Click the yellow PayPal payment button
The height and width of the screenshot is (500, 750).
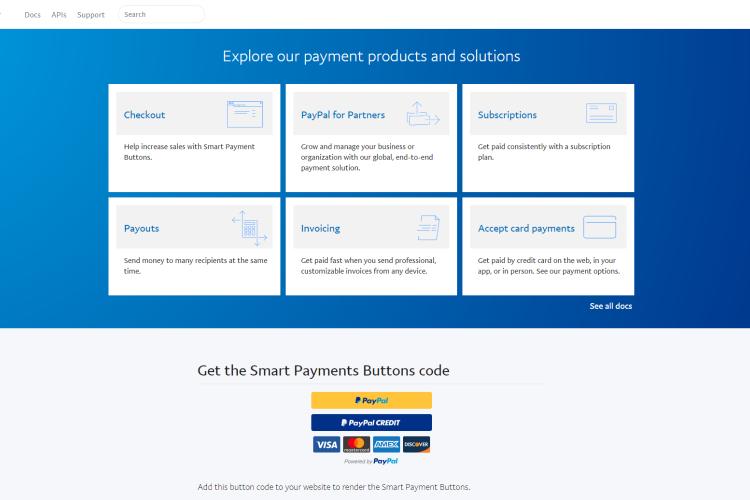(372, 400)
